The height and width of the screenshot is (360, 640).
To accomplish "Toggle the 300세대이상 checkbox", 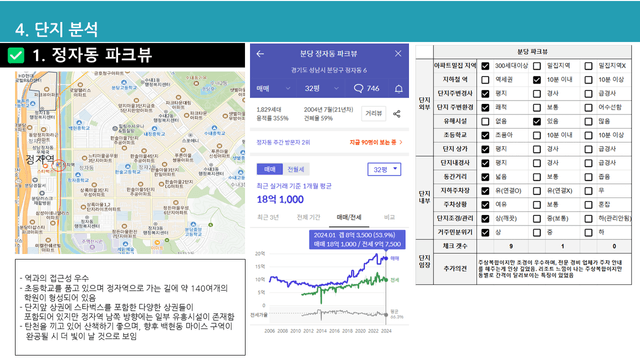I will [485, 66].
